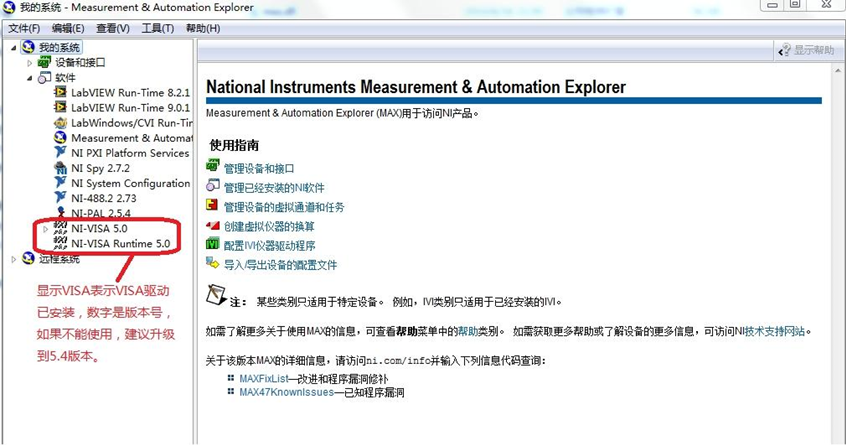The height and width of the screenshot is (445, 846).
Task: Open the 创建虚拟仪器的换算 link
Action: (x=269, y=227)
